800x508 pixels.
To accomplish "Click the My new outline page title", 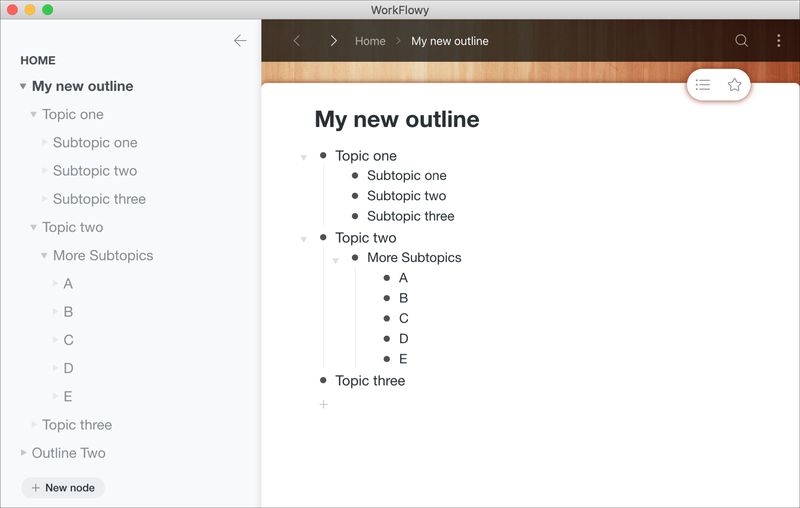I will coord(397,119).
